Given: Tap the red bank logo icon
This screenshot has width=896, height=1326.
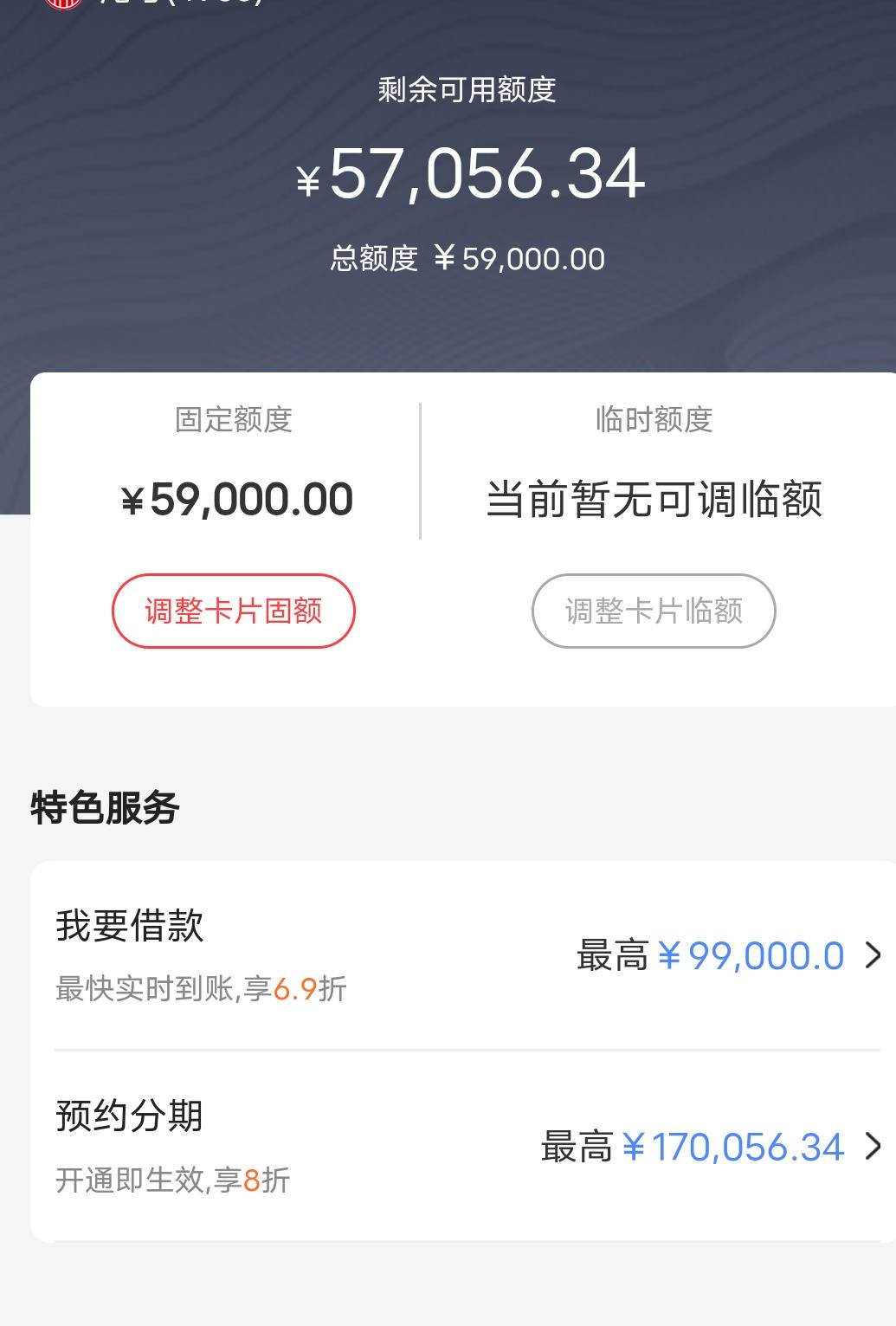Looking at the screenshot, I should (63, 3).
